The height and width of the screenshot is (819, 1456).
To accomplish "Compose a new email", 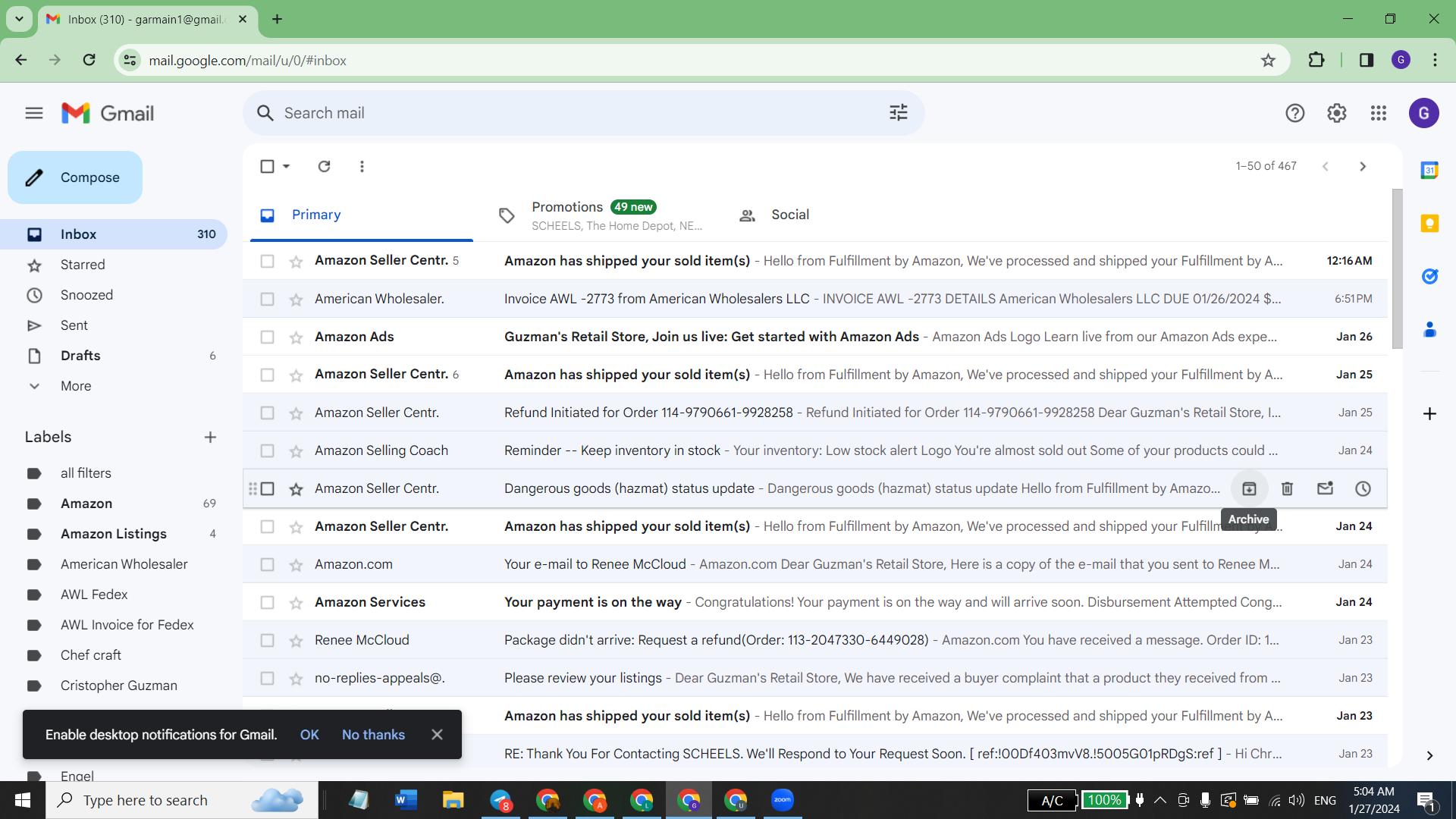I will pyautogui.click(x=75, y=177).
